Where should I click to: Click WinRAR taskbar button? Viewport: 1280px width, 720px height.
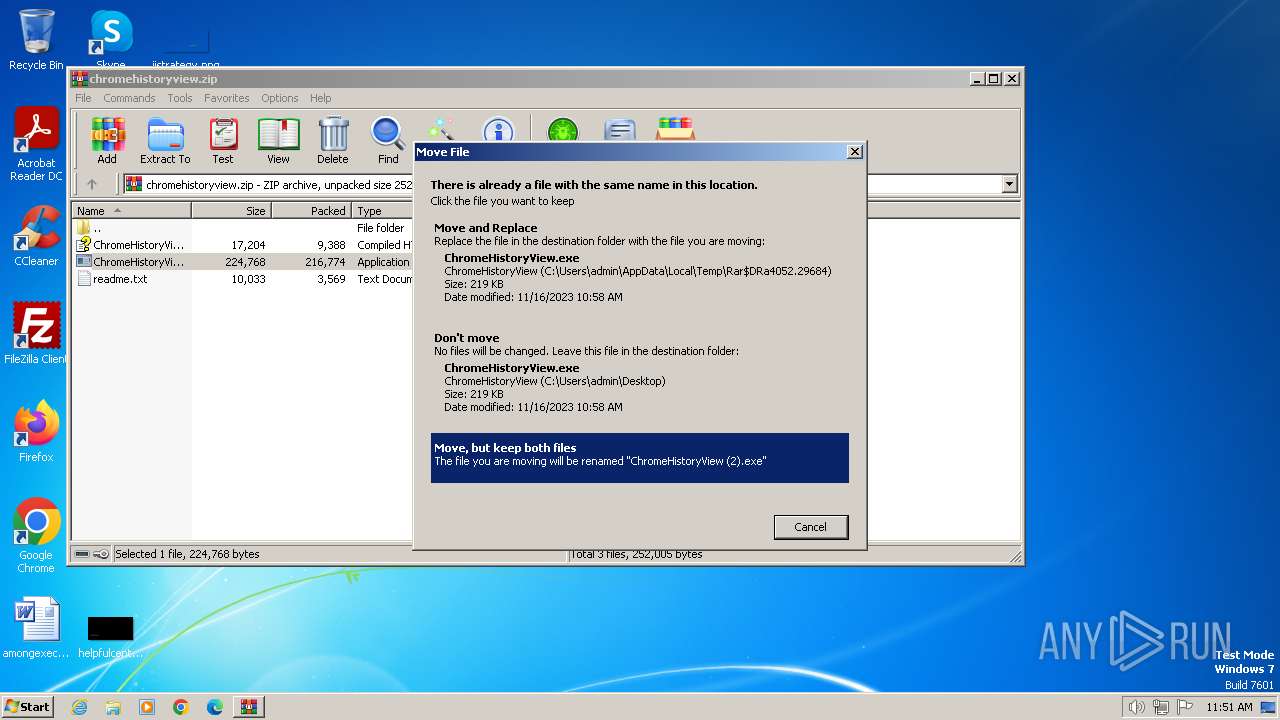pyautogui.click(x=249, y=707)
